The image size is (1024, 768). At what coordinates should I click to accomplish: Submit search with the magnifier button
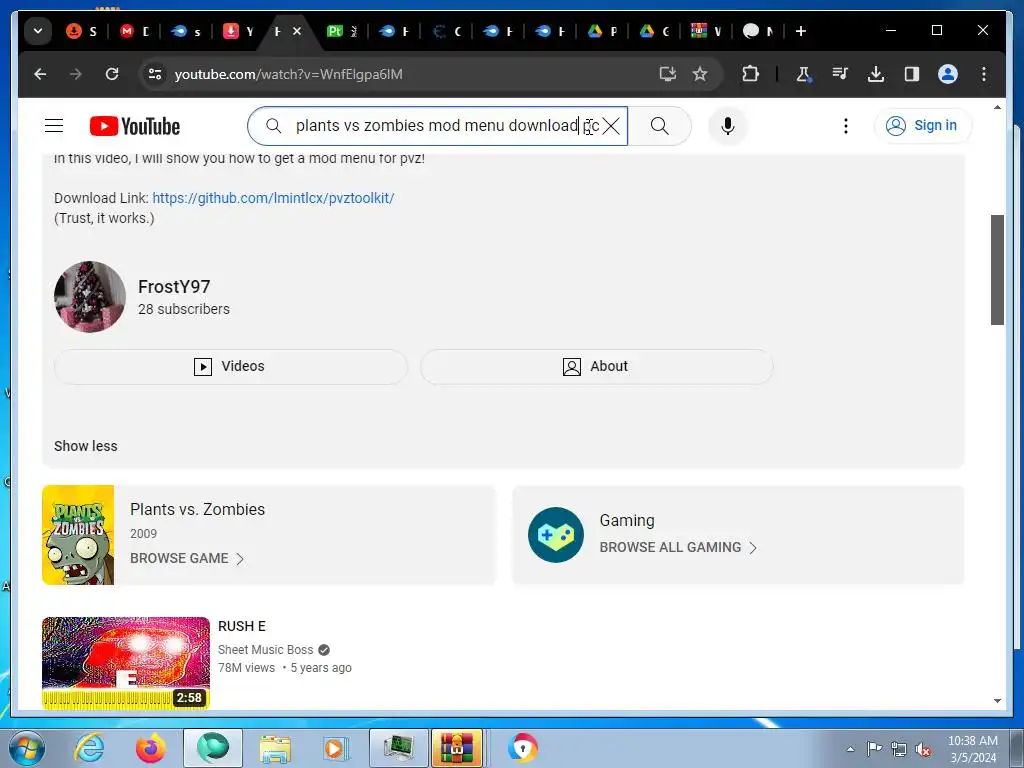[660, 125]
